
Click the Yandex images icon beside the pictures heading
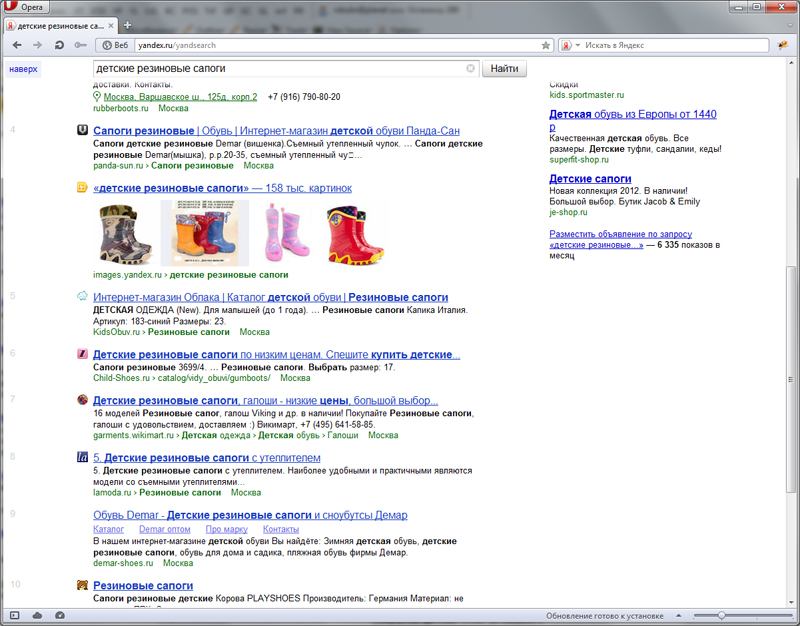pos(82,188)
